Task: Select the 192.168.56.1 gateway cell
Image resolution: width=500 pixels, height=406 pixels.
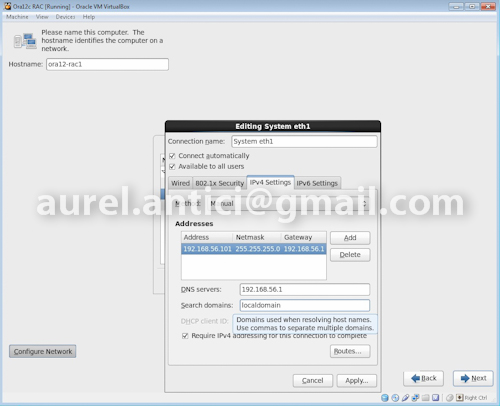Action: coord(304,249)
